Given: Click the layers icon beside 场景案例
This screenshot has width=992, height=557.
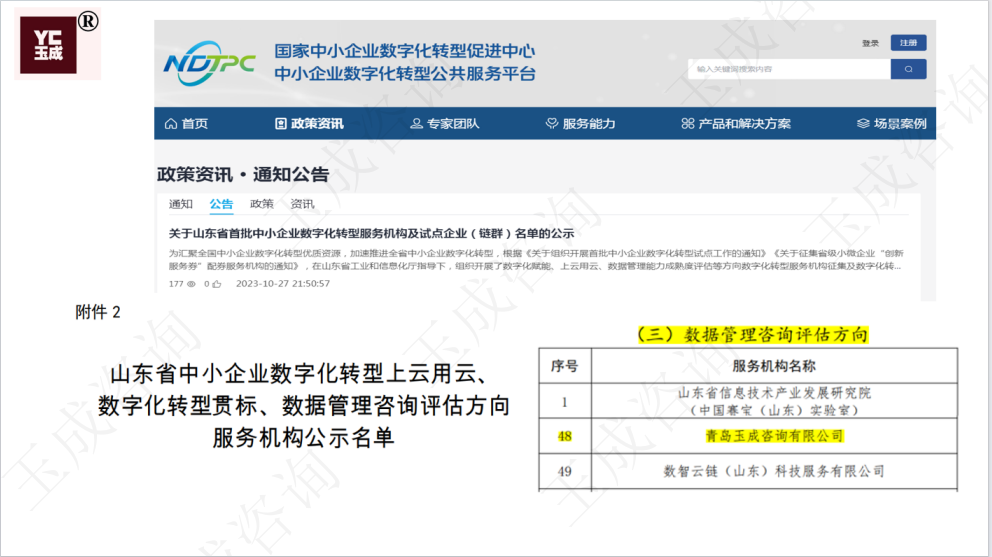Looking at the screenshot, I should 863,123.
